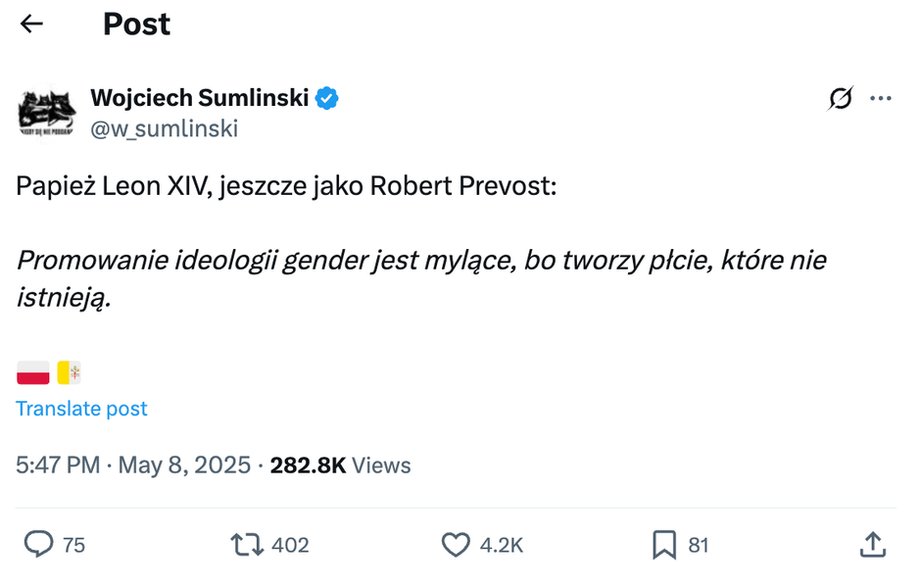921x587 pixels.
Task: Like the post with the heart icon
Action: 456,545
